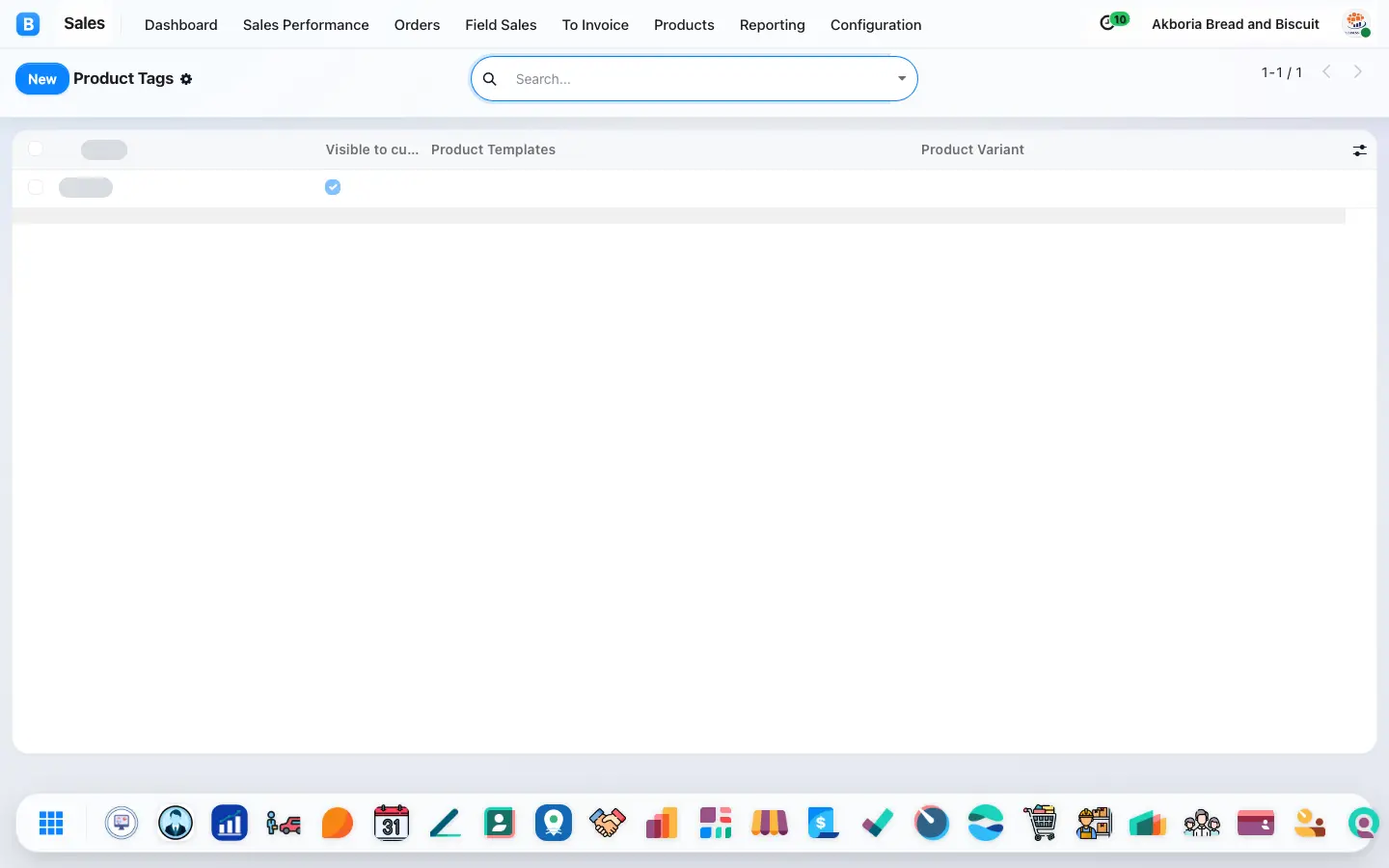Viewport: 1389px width, 868px height.
Task: Open the people group employees app
Action: 1202,823
